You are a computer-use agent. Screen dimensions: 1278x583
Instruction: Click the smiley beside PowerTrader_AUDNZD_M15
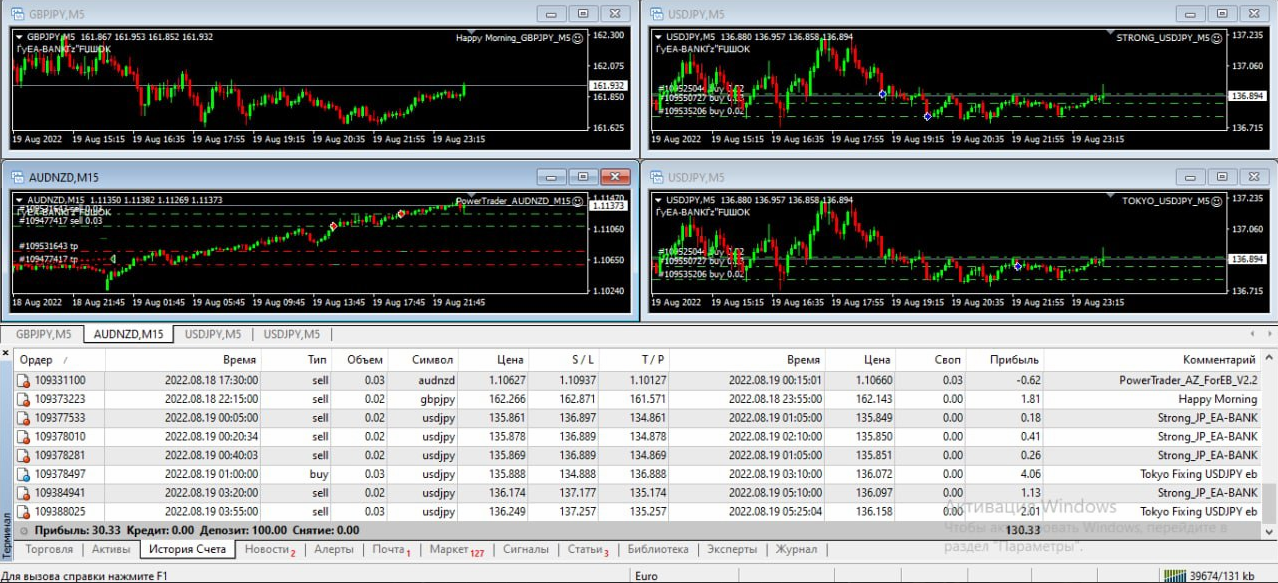pyautogui.click(x=577, y=201)
